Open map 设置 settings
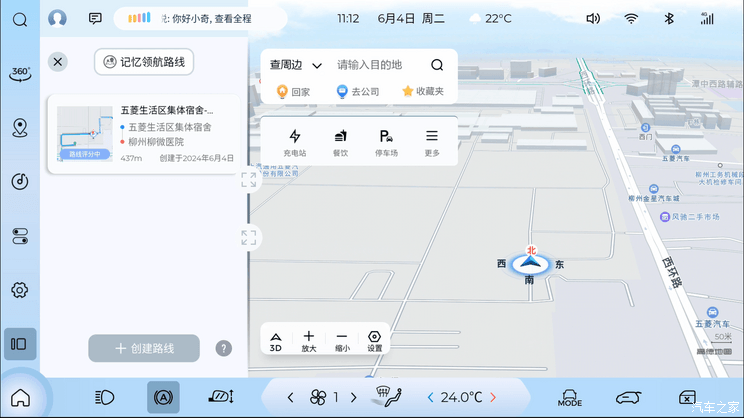744x418 pixels. [x=374, y=342]
